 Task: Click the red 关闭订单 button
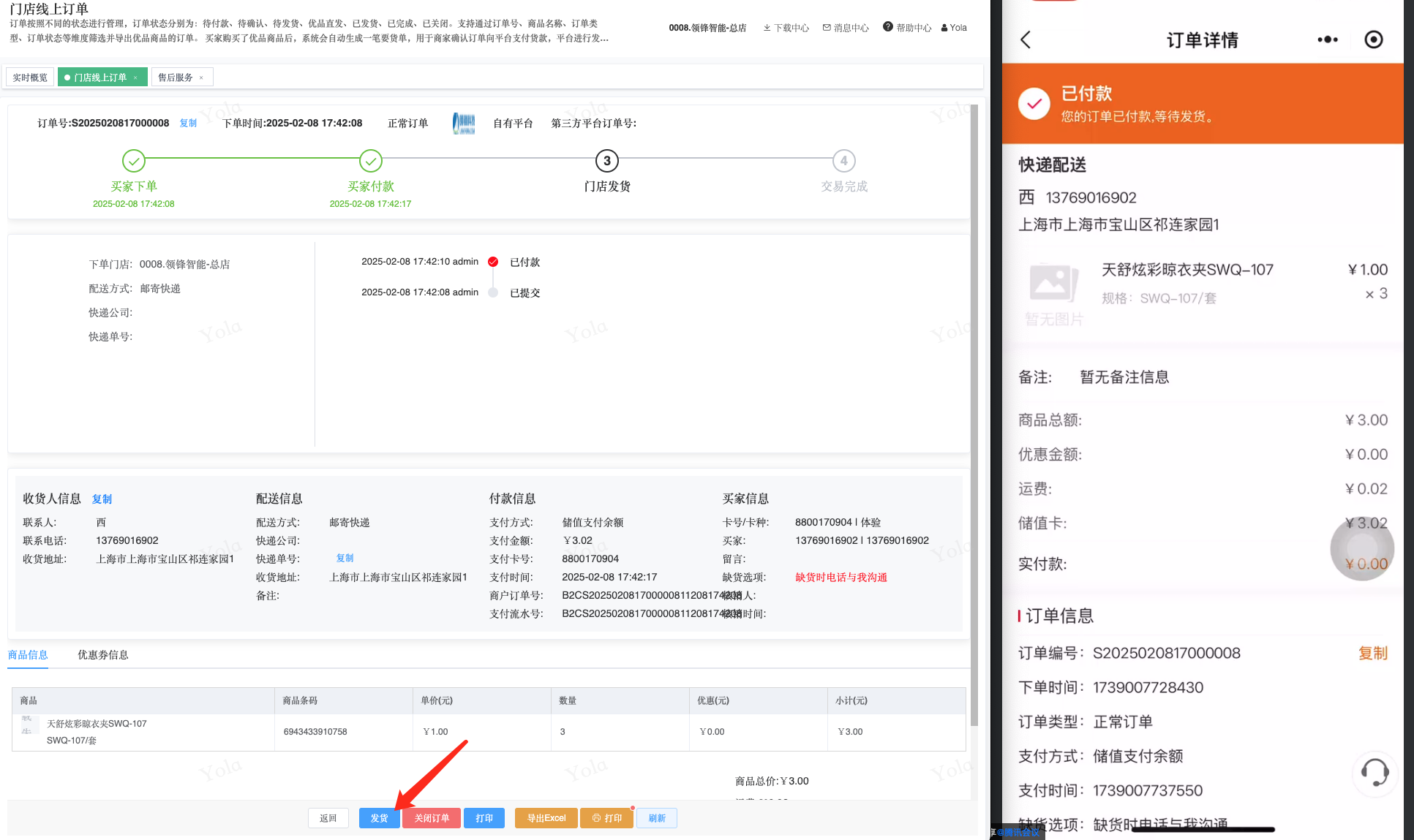pos(432,818)
